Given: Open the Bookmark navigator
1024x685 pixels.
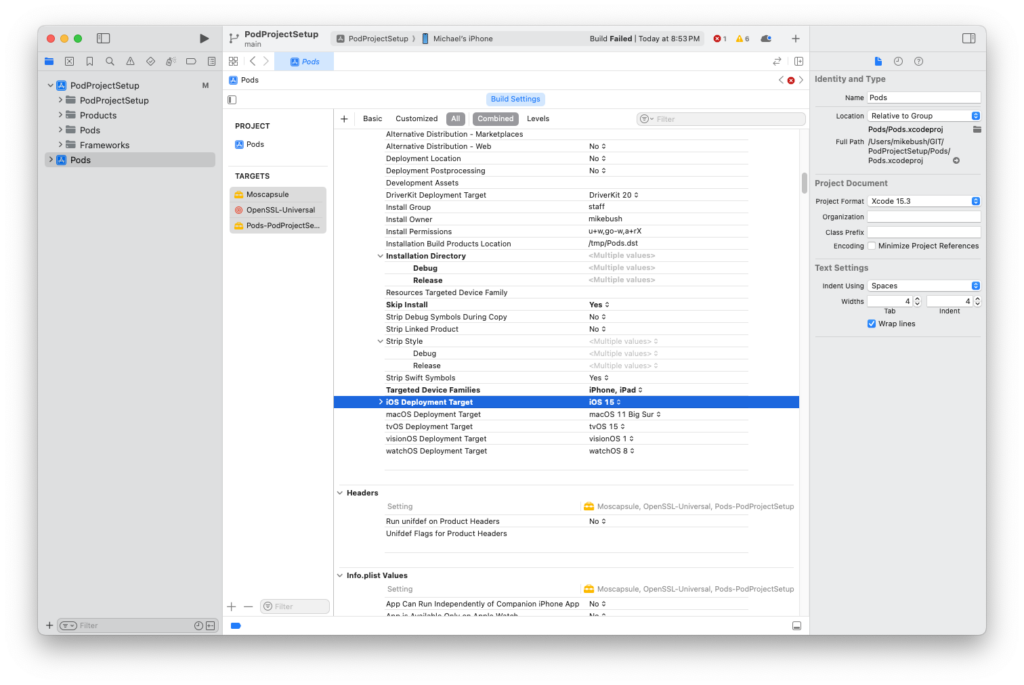Looking at the screenshot, I should click(89, 61).
